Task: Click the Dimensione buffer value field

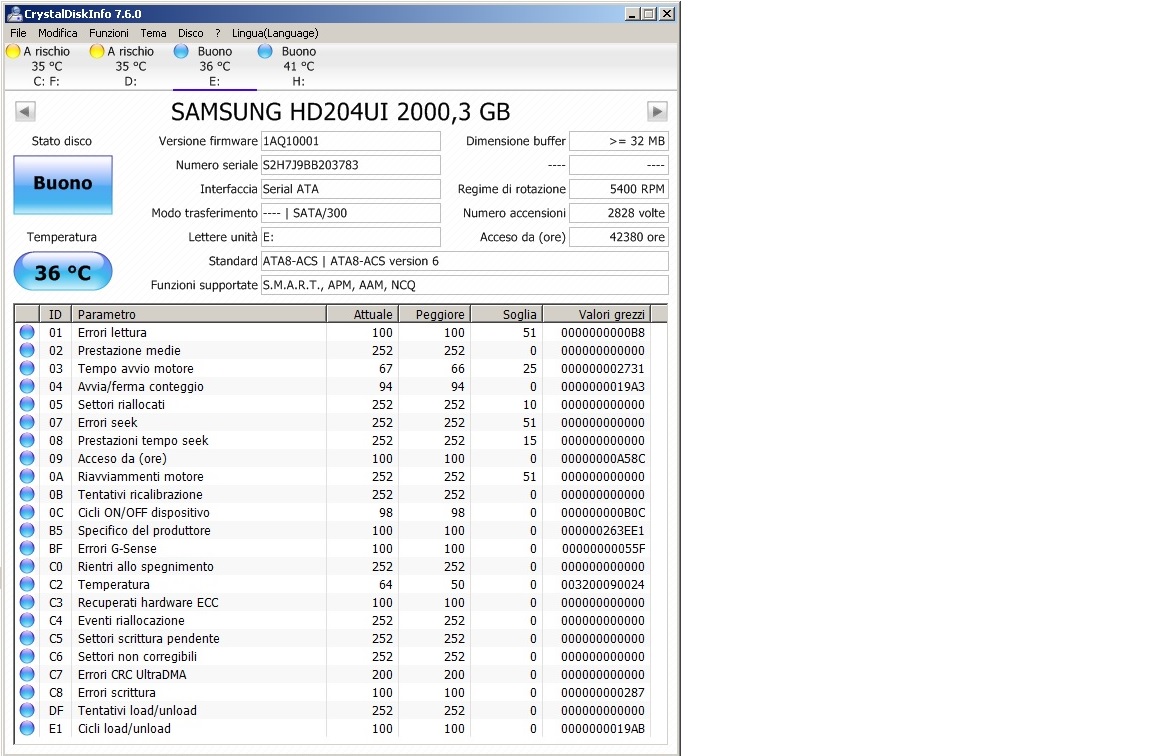Action: pyautogui.click(x=619, y=141)
